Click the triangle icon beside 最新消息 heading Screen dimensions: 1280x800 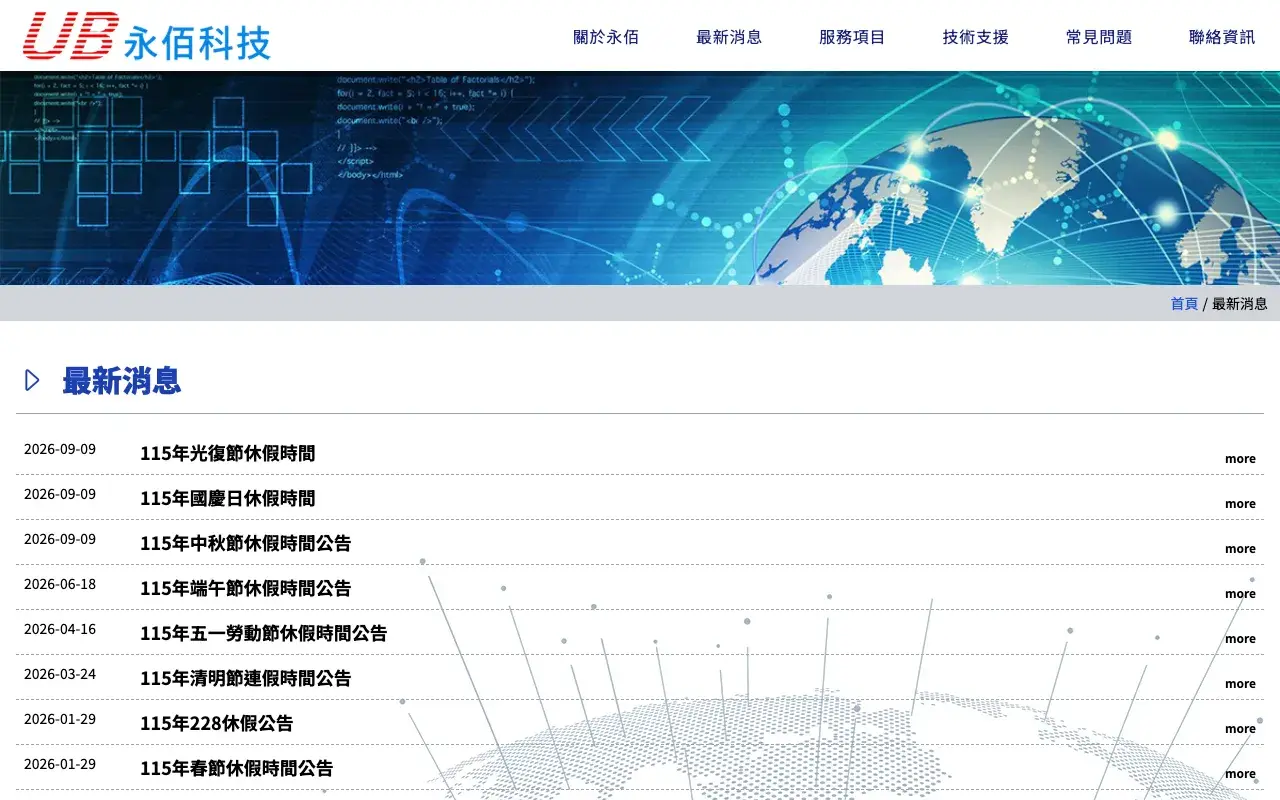(32, 380)
